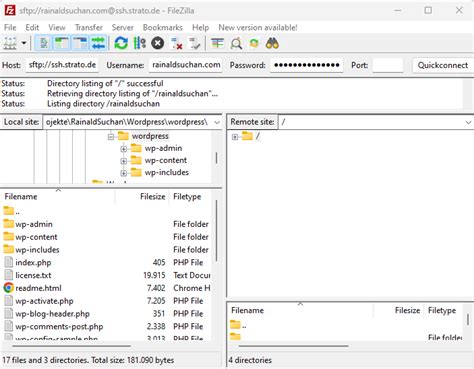Select wordpress folder in local tree

pos(150,136)
